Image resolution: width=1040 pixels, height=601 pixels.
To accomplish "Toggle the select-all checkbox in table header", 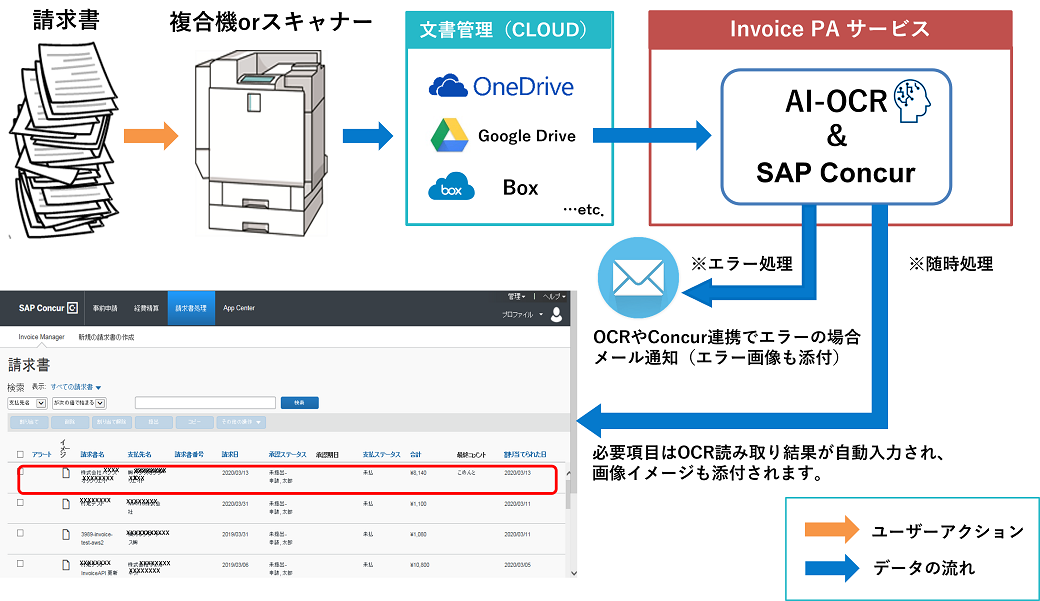I will coord(20,454).
